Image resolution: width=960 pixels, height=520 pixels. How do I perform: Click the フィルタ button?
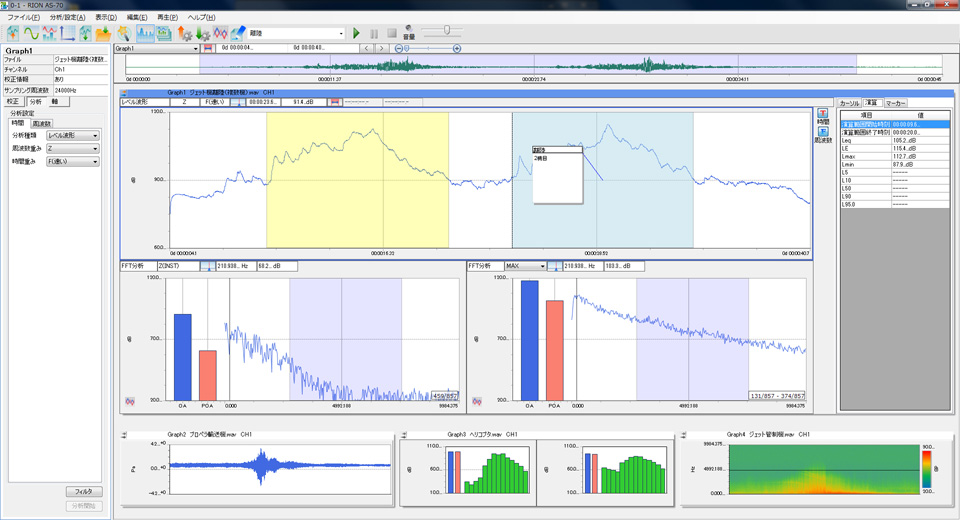[84, 492]
